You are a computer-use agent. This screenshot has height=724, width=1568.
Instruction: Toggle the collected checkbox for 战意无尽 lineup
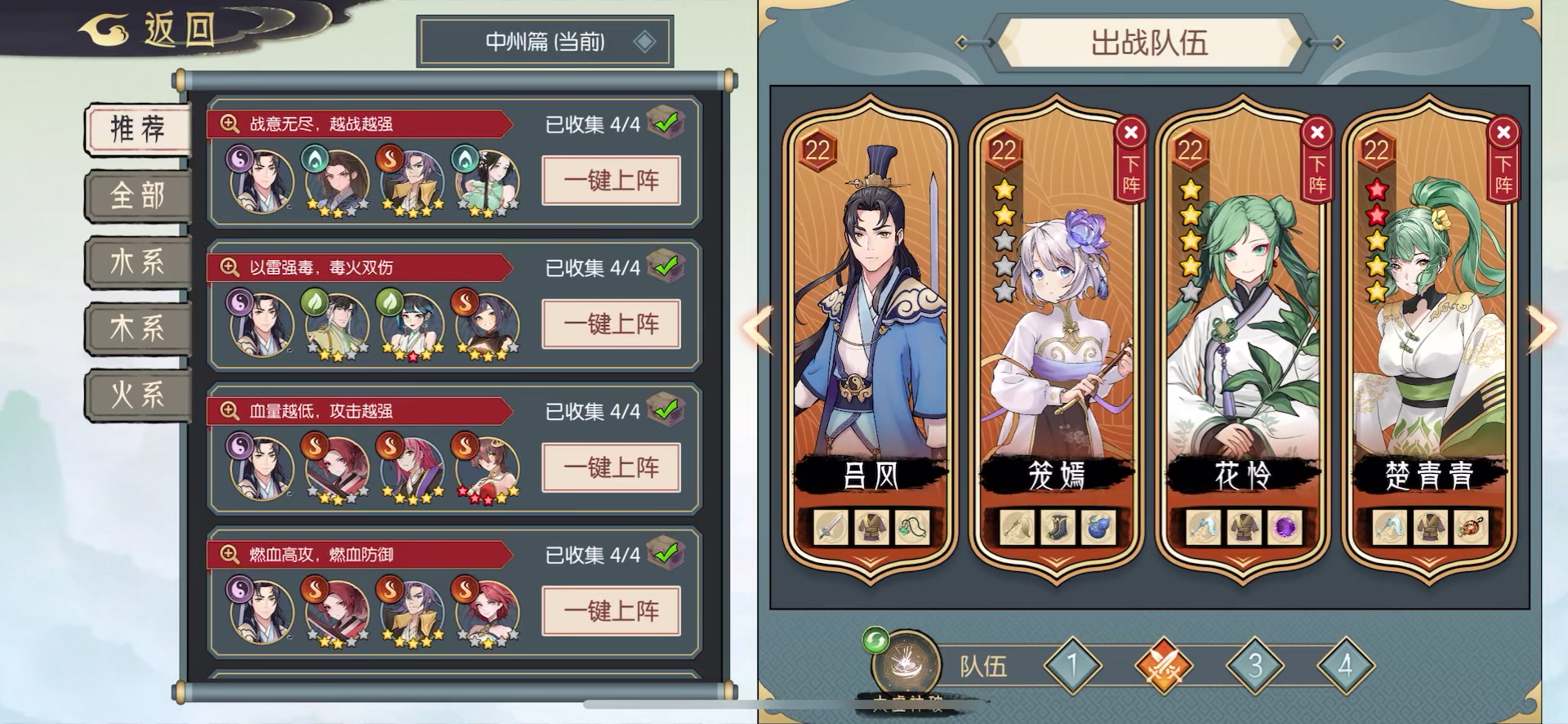666,123
